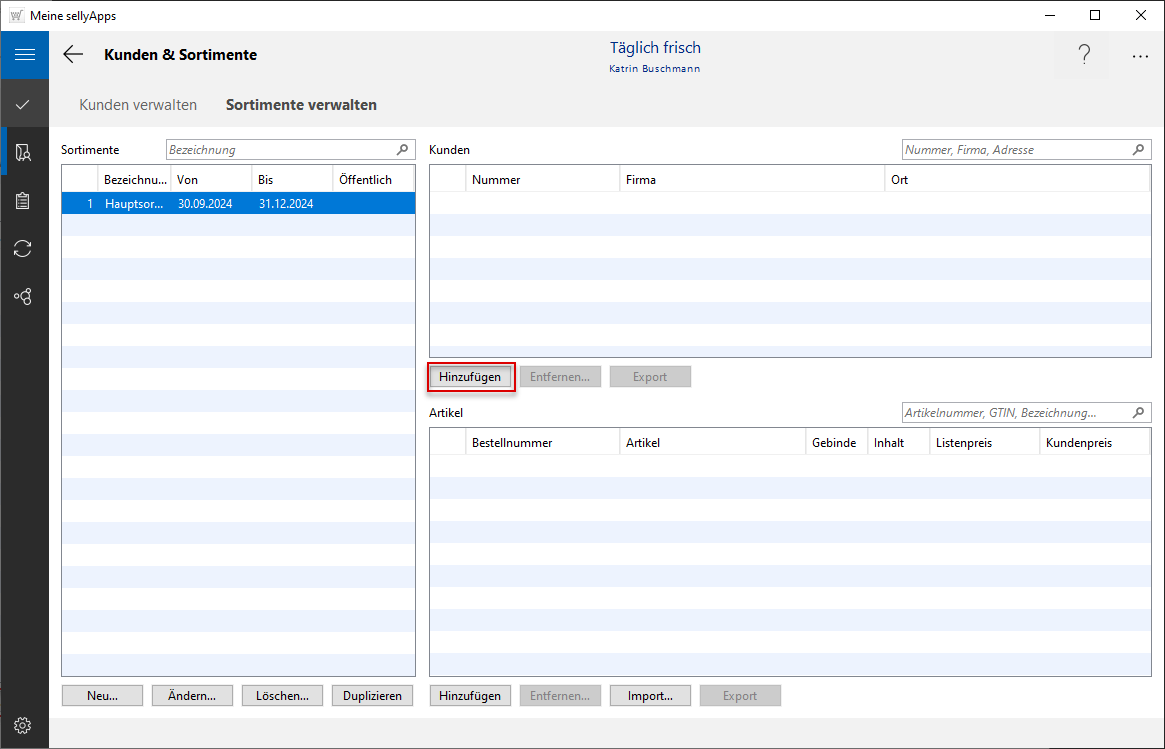Select the Hauptsortiment row in the list
The height and width of the screenshot is (749, 1165).
(238, 203)
